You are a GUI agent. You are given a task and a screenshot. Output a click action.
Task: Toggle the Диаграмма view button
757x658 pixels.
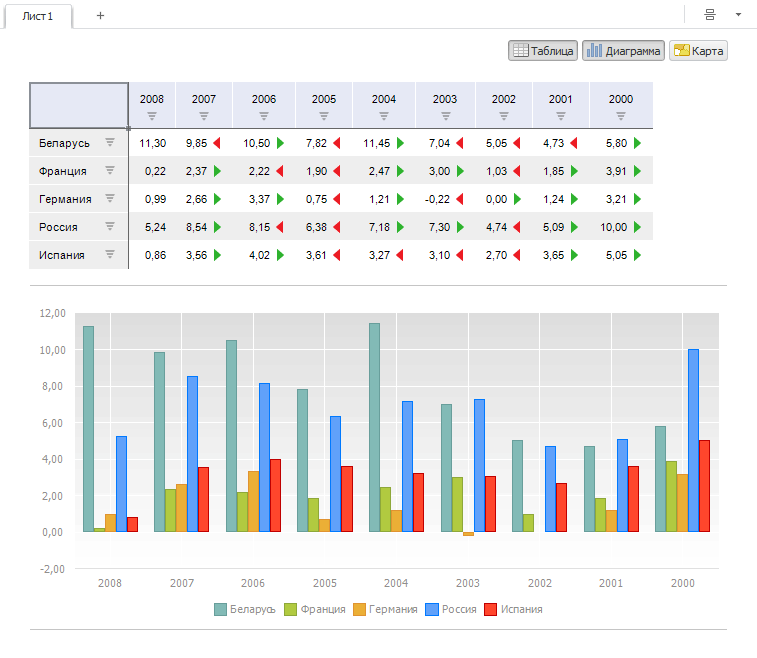[x=623, y=50]
